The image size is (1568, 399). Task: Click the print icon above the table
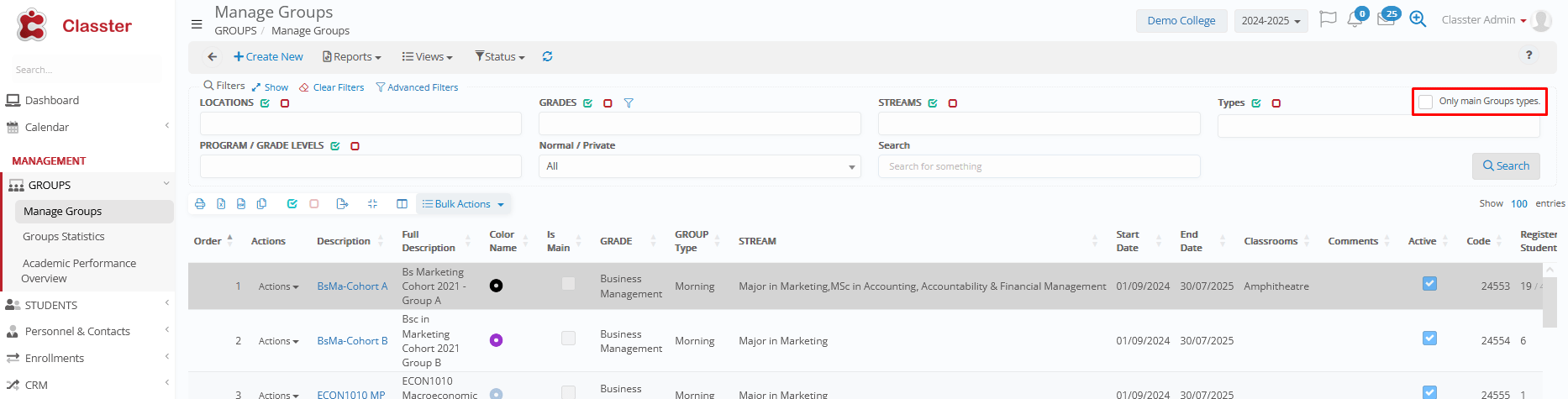200,204
